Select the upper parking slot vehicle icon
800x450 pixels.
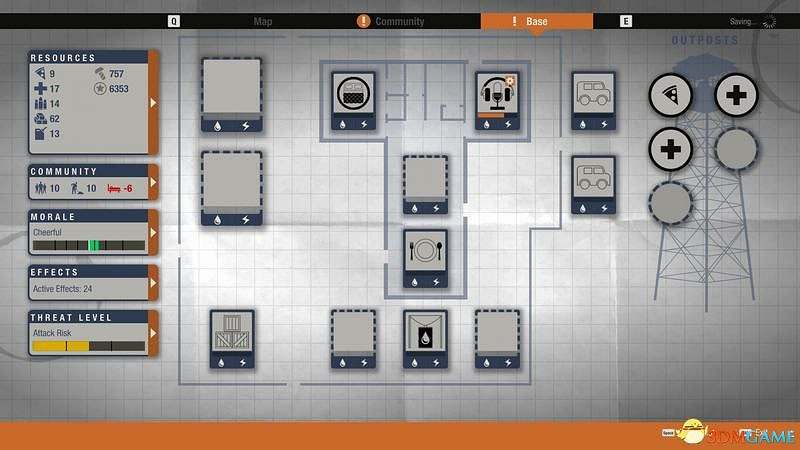click(x=594, y=96)
